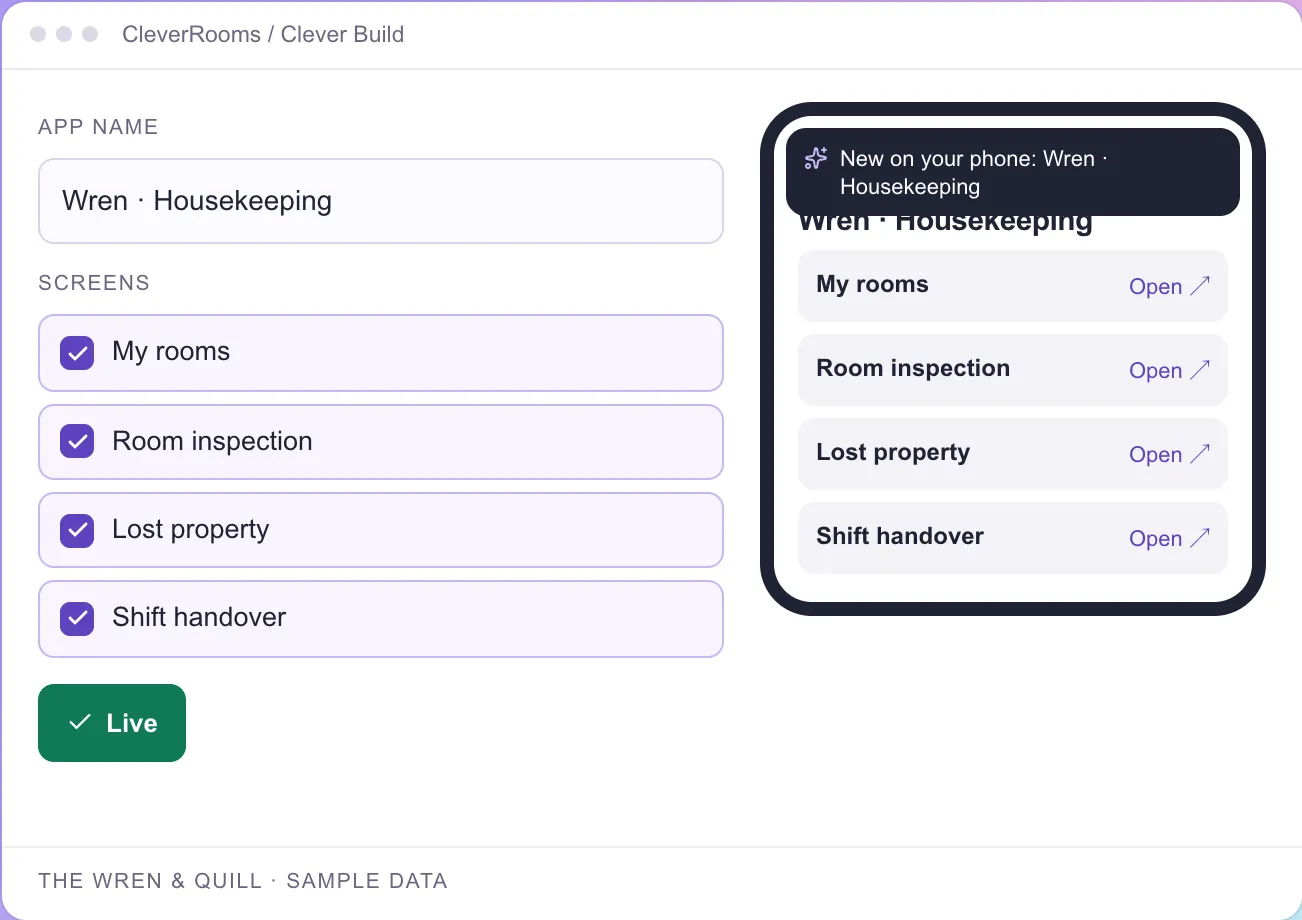This screenshot has width=1302, height=920.
Task: Click the bold "My rooms" title in phone preview
Action: (x=872, y=284)
